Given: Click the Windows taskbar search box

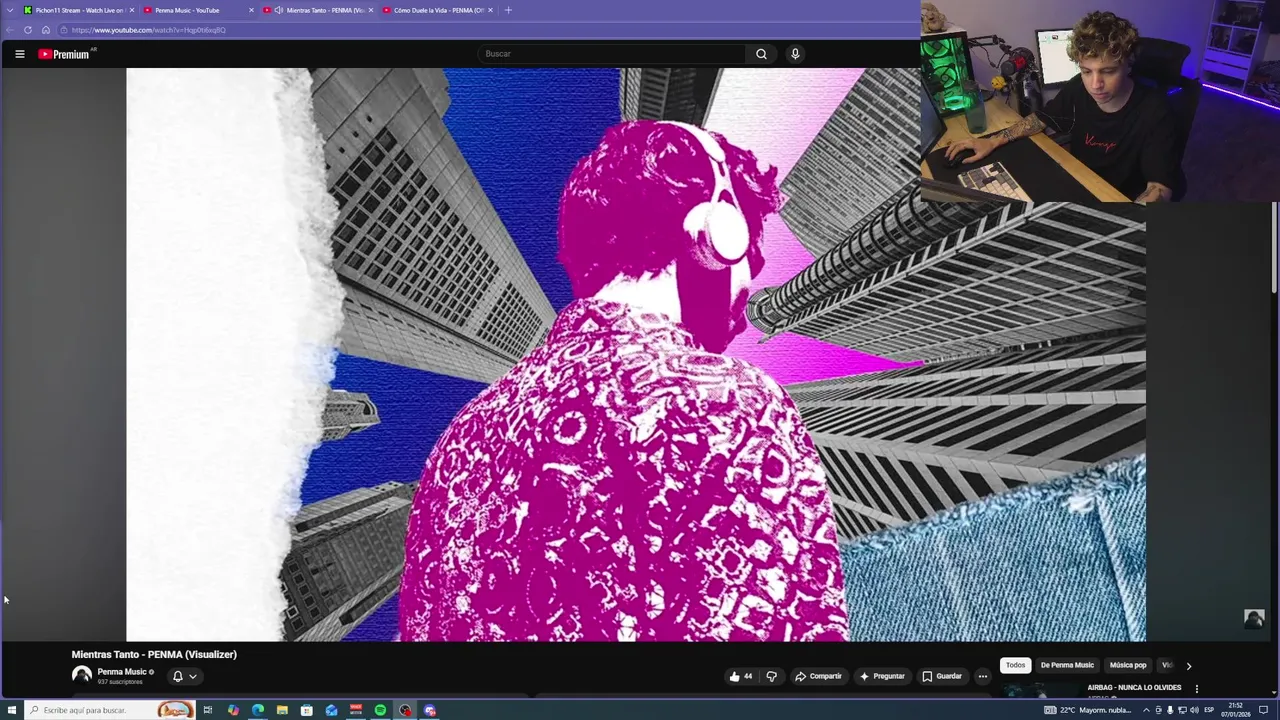Looking at the screenshot, I should coord(108,710).
